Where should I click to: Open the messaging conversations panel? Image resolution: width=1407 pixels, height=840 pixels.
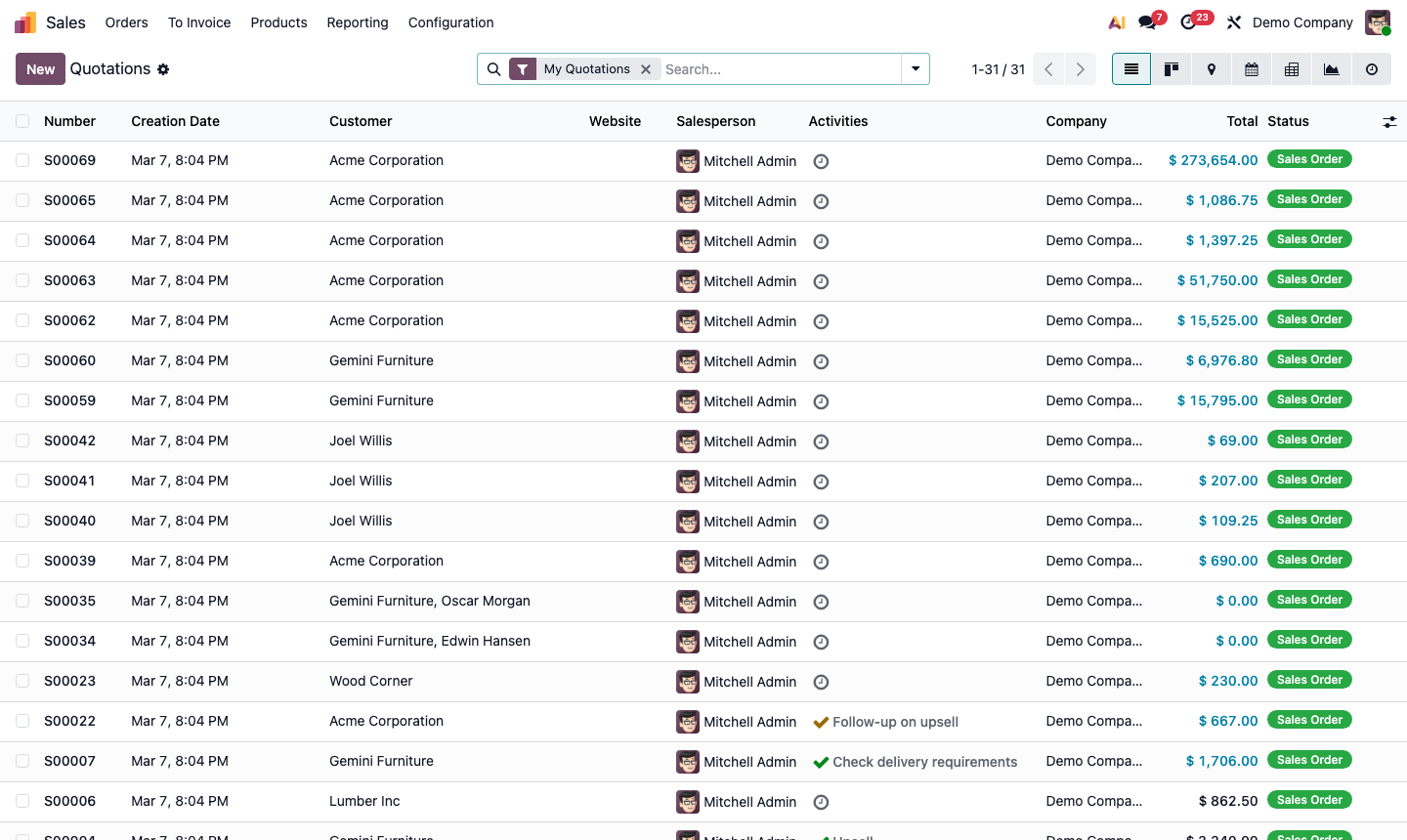pyautogui.click(x=1146, y=21)
